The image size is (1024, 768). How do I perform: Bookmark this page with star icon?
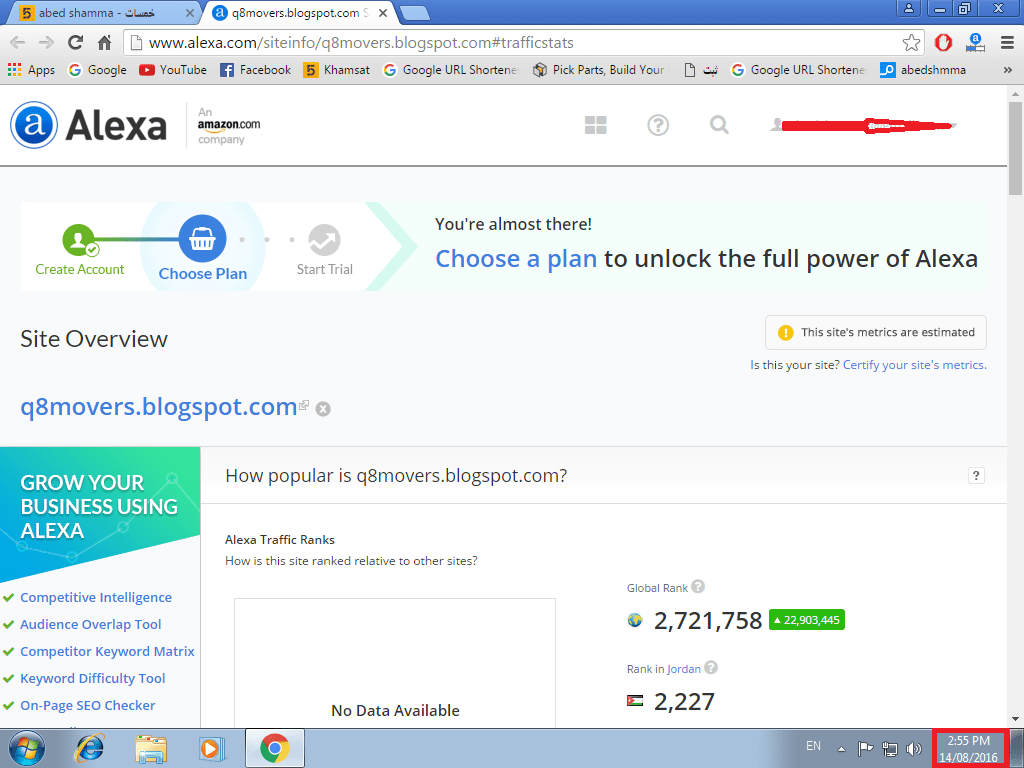coord(911,43)
